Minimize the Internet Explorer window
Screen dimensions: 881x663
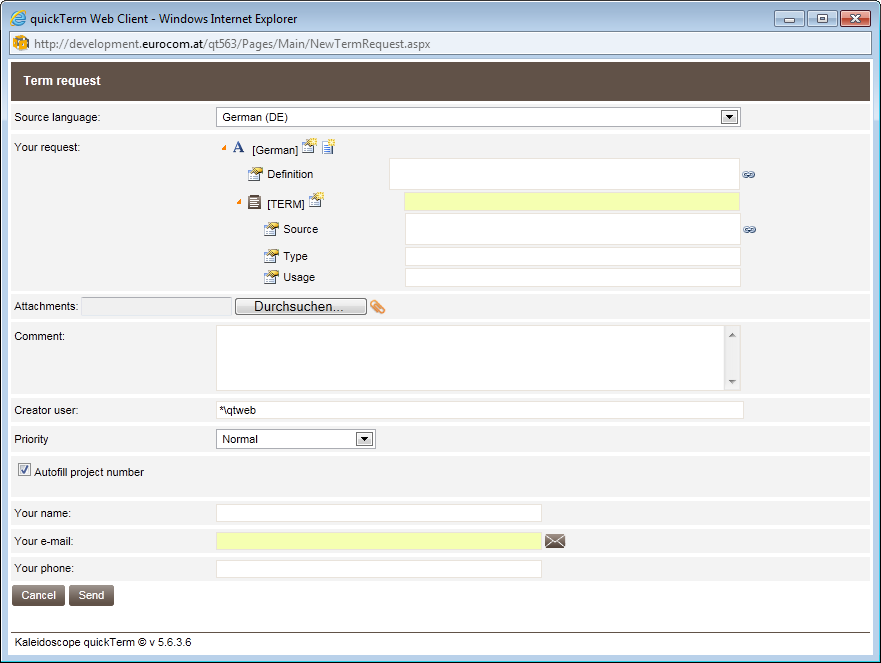[x=789, y=19]
